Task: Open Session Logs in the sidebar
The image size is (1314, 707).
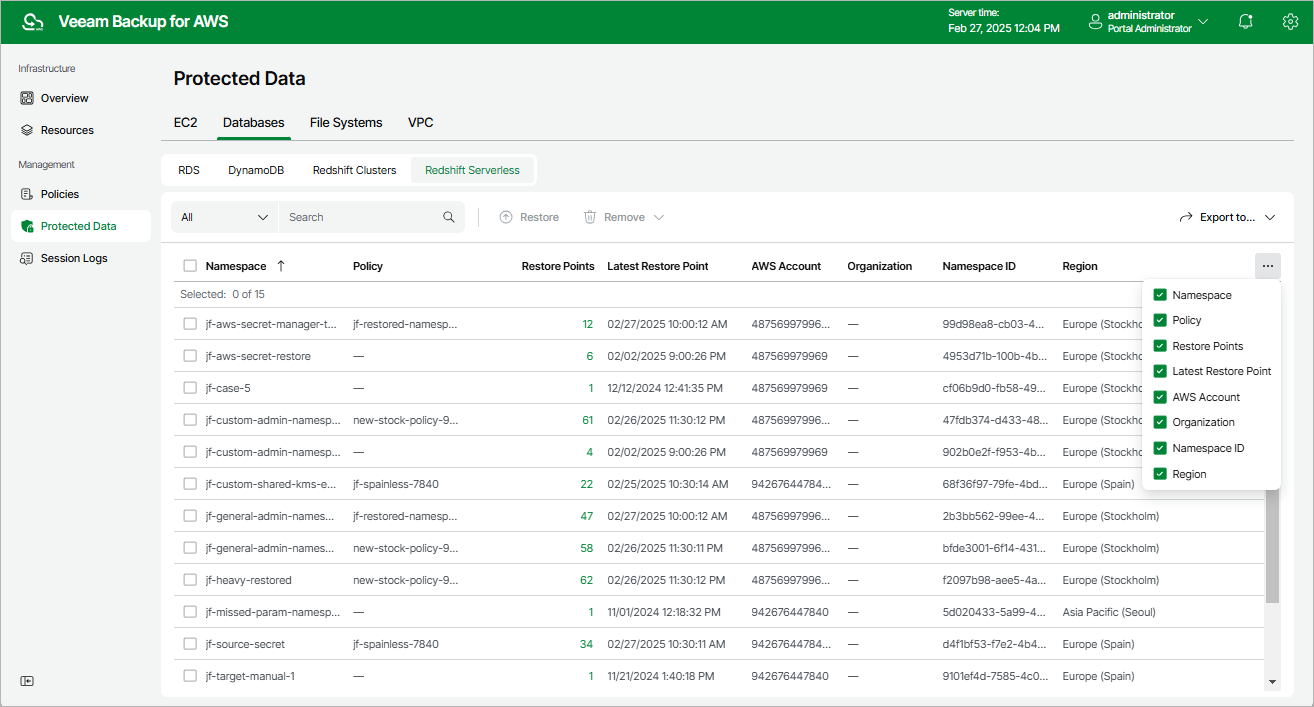Action: coord(73,258)
